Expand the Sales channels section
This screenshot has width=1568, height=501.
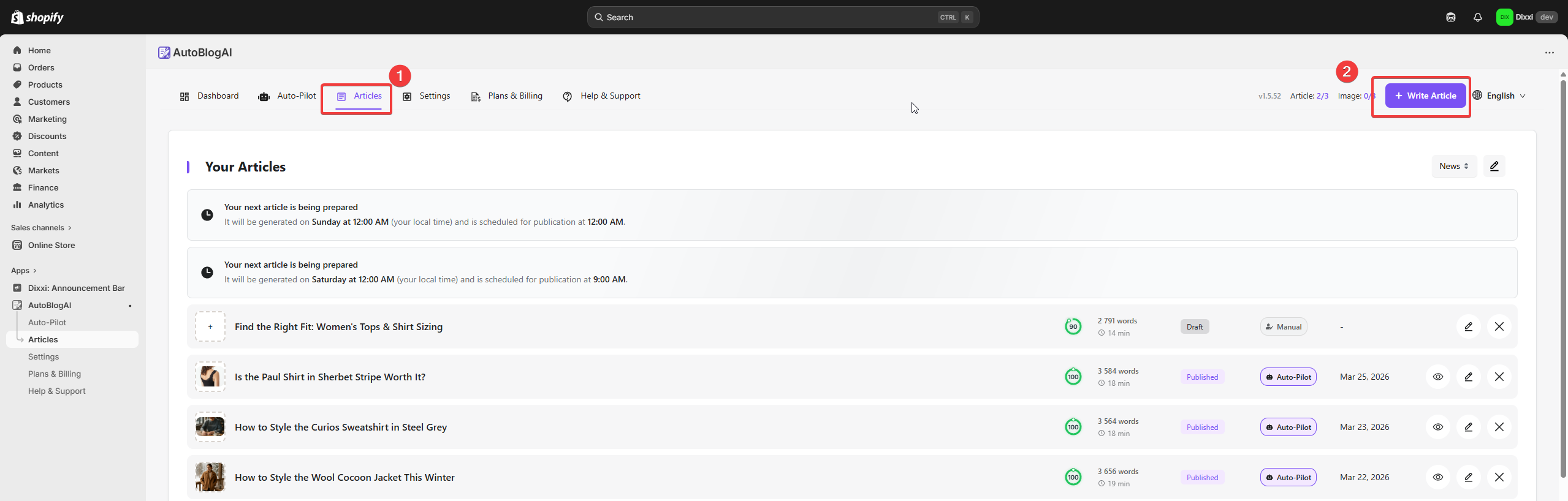click(41, 228)
